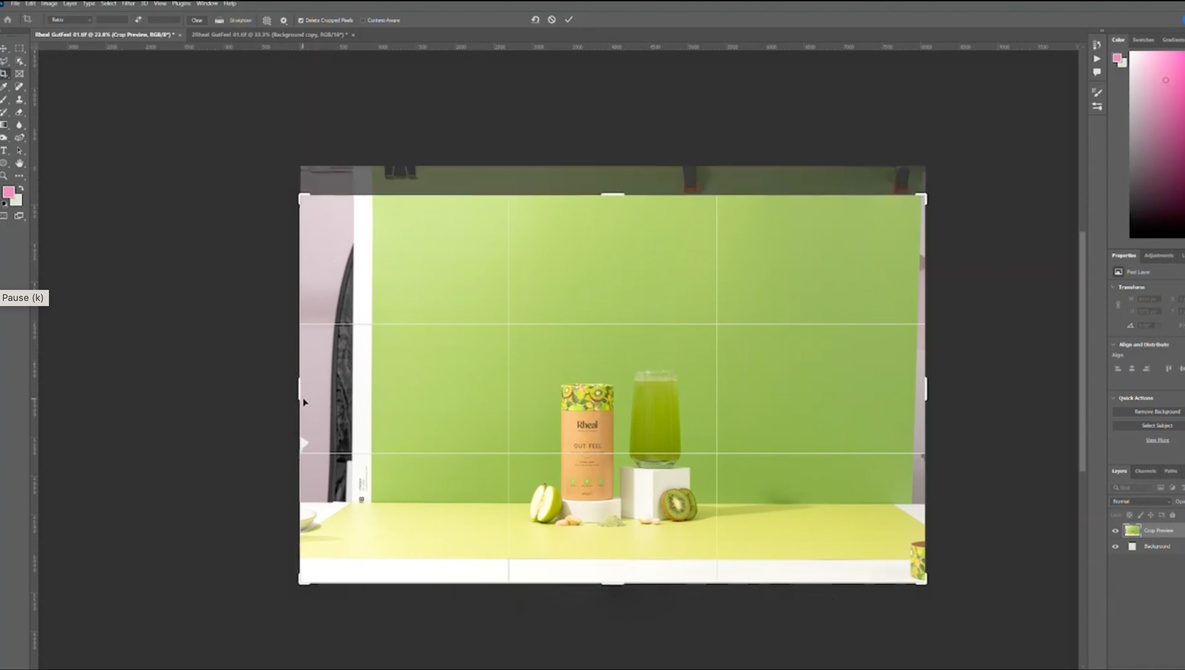Open the crop Ratio preset dropdown
This screenshot has width=1185, height=670.
(x=70, y=20)
